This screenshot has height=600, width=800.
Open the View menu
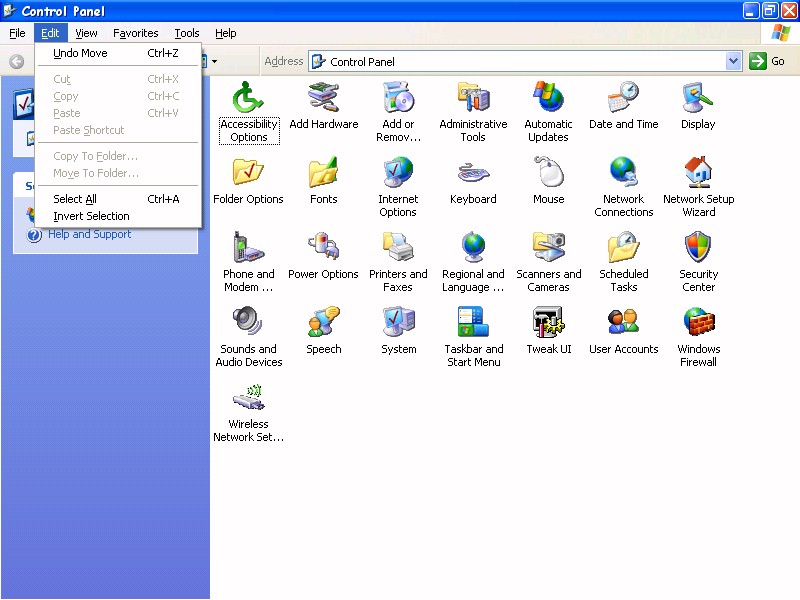point(86,33)
